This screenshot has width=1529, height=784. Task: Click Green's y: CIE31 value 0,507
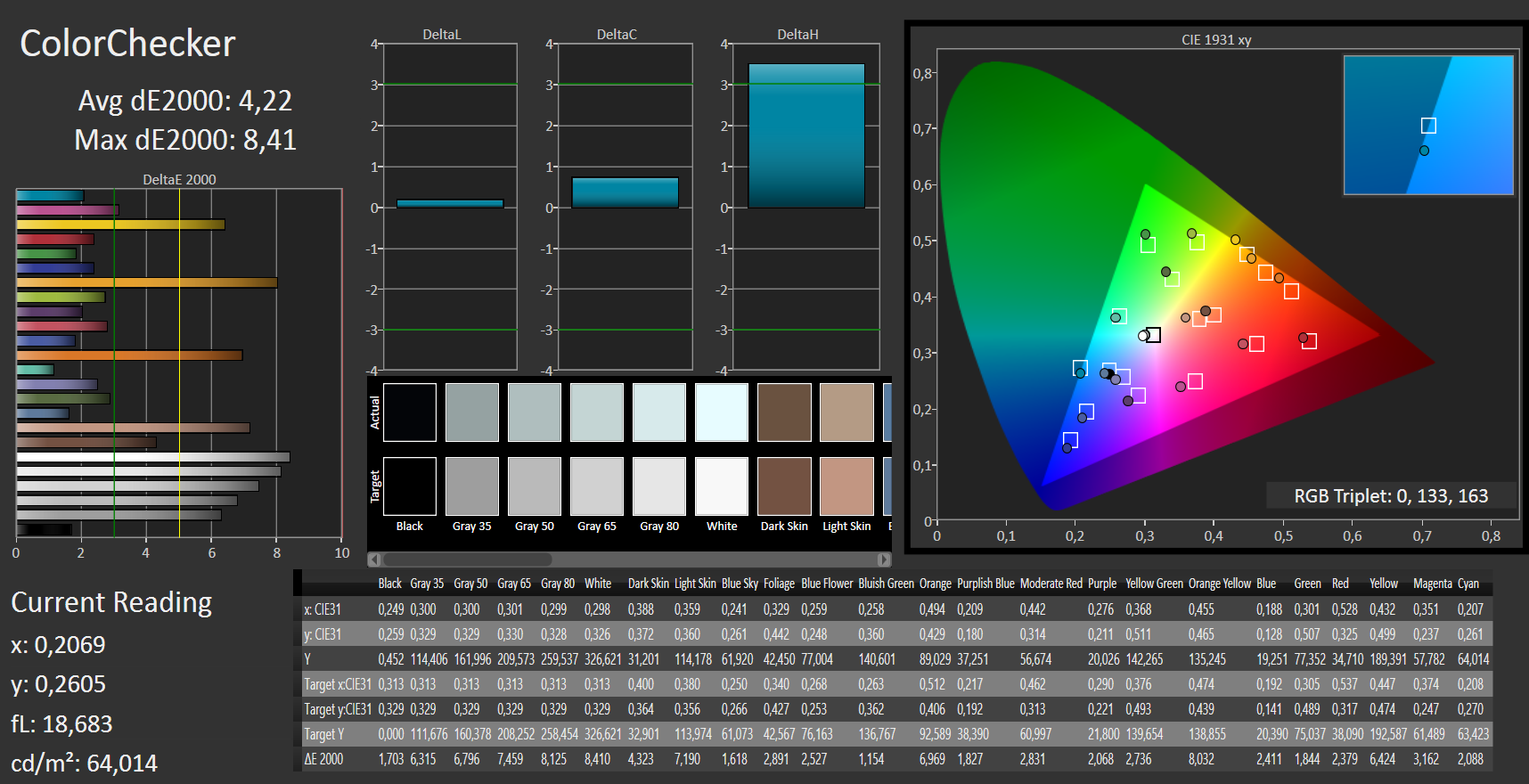pyautogui.click(x=1307, y=634)
